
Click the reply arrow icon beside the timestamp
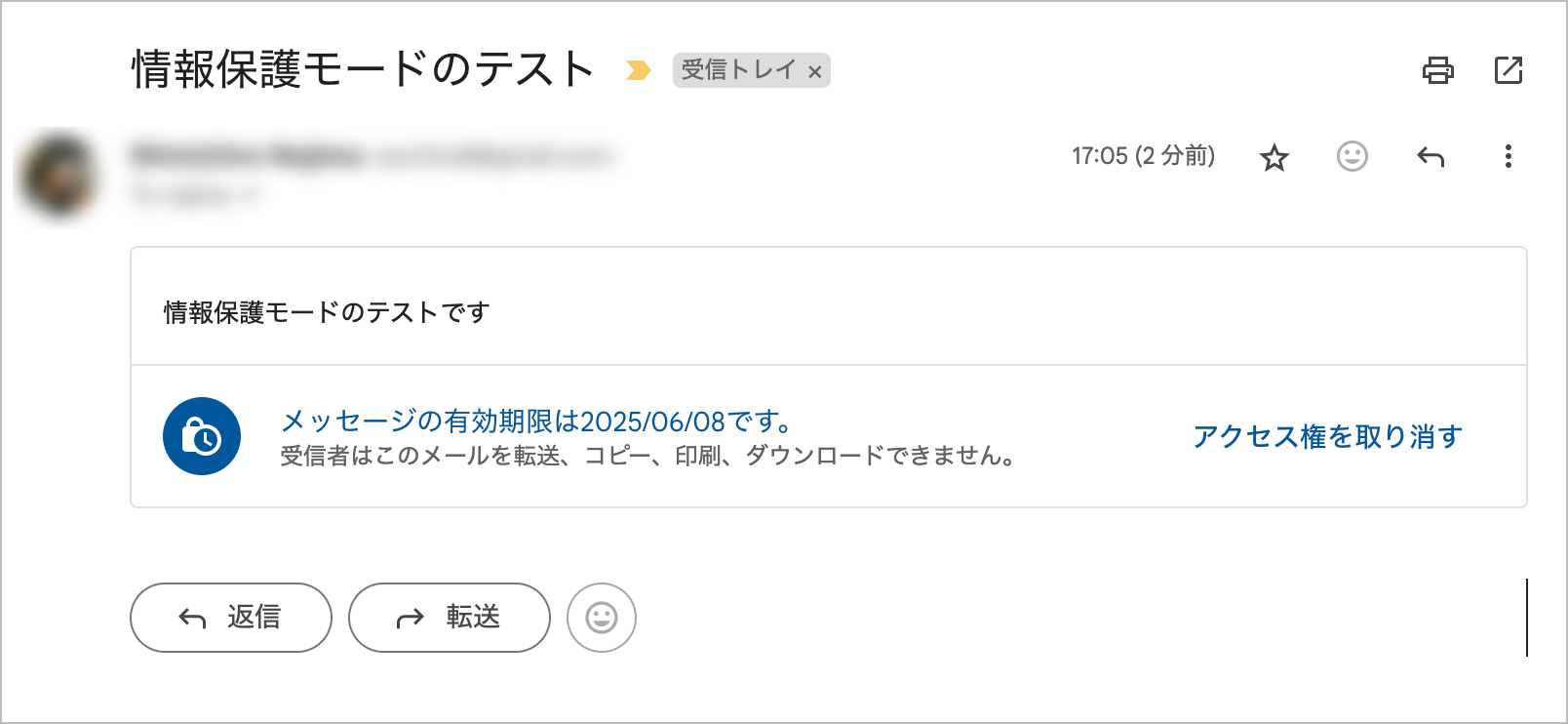pos(1431,156)
